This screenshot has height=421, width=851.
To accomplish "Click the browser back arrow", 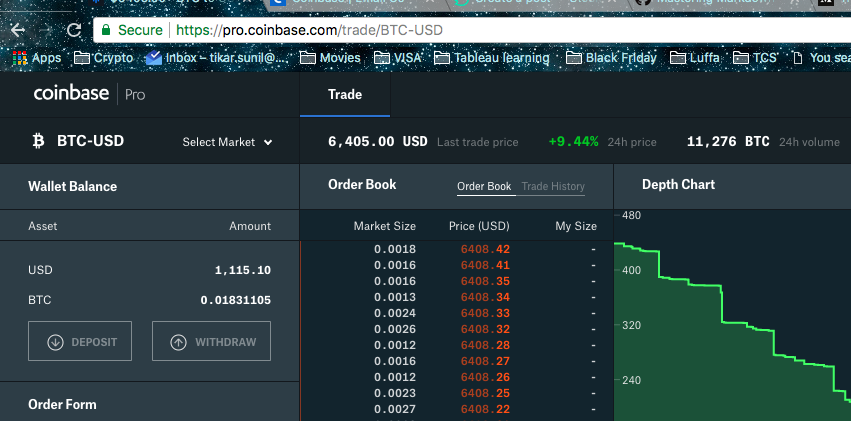I will (17, 30).
